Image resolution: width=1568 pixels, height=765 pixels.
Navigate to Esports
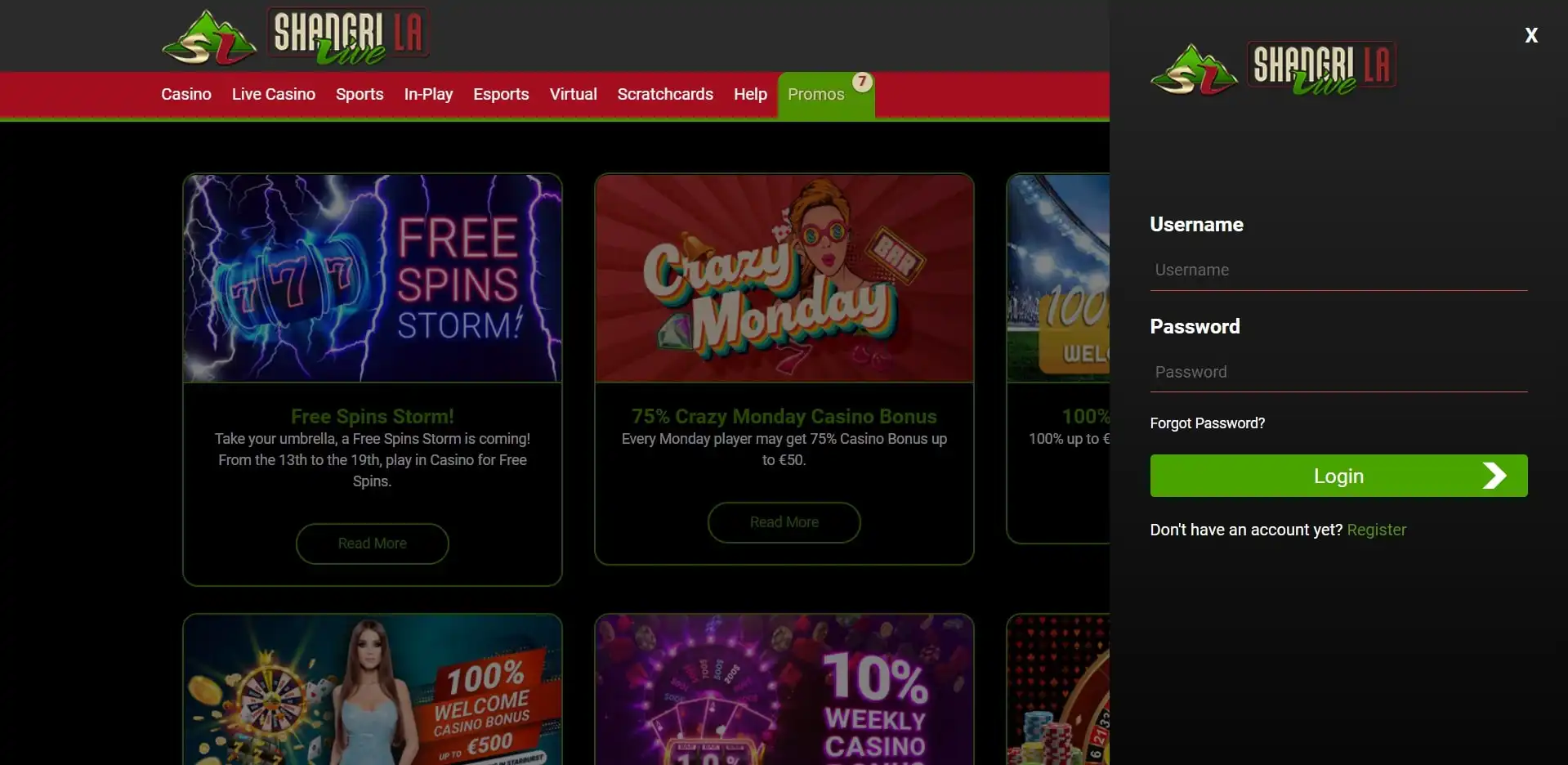[501, 94]
